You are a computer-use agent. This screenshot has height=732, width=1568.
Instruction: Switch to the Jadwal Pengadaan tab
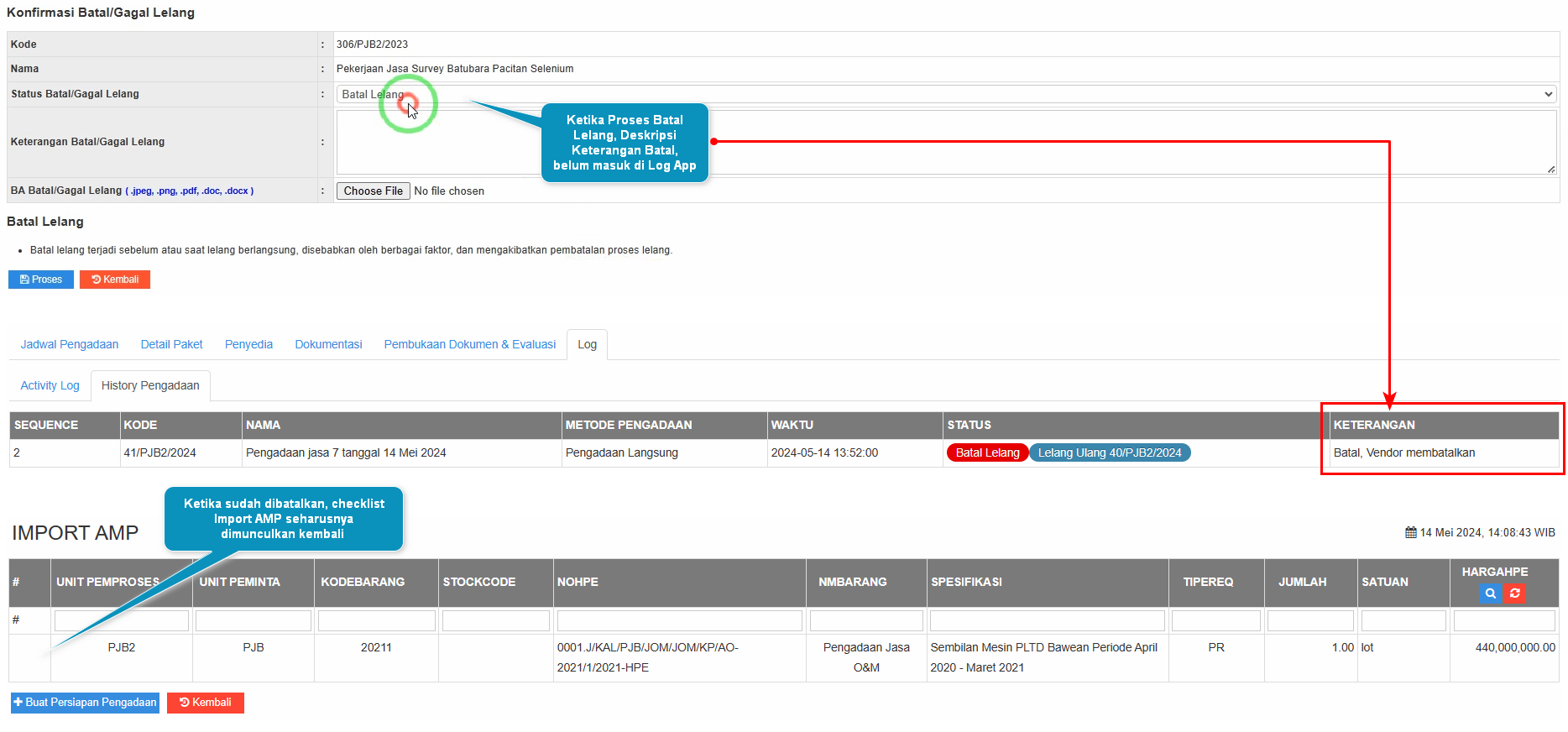tap(70, 345)
